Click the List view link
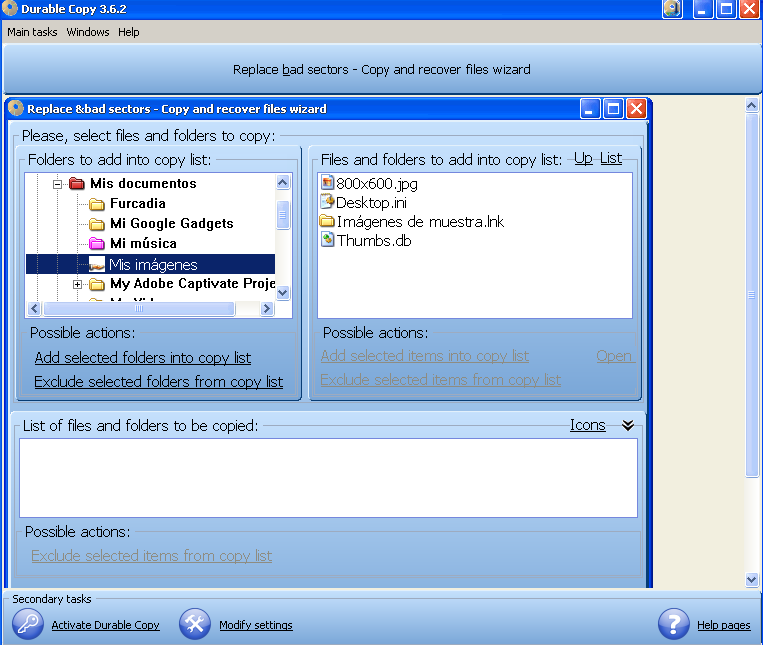The width and height of the screenshot is (763, 645). tap(611, 159)
